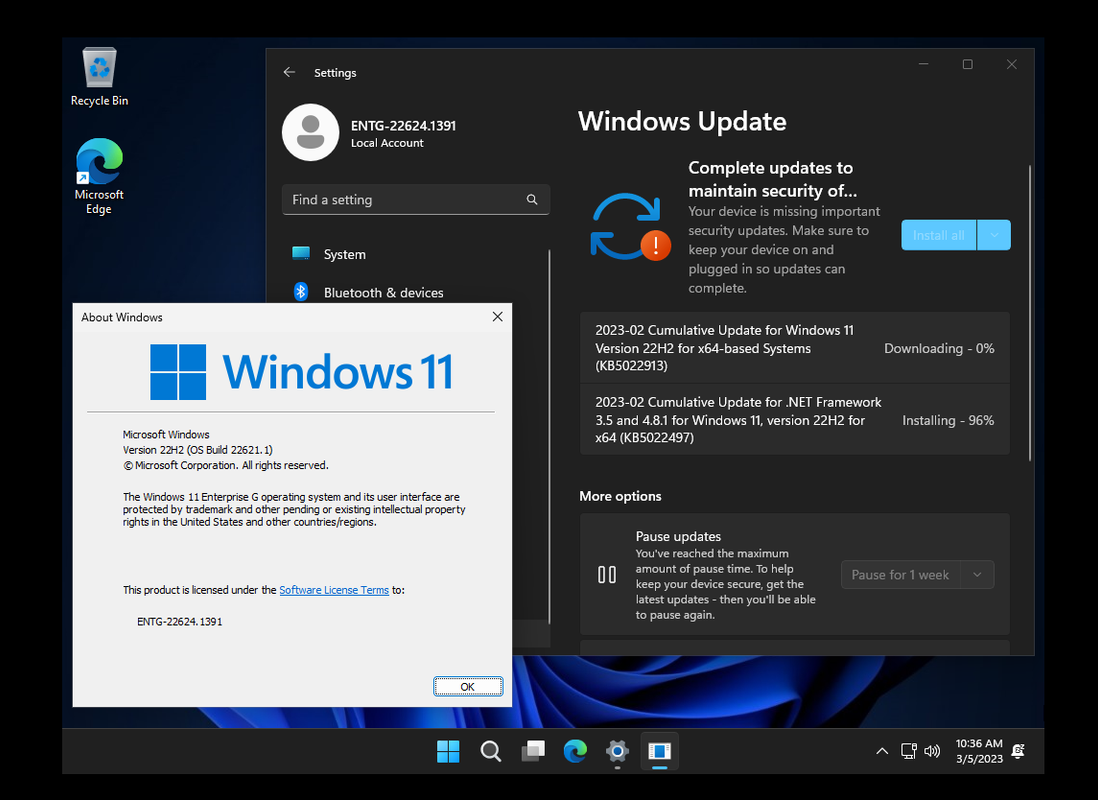Click the search magnifier in Find a setting
The height and width of the screenshot is (800, 1098).
532,200
